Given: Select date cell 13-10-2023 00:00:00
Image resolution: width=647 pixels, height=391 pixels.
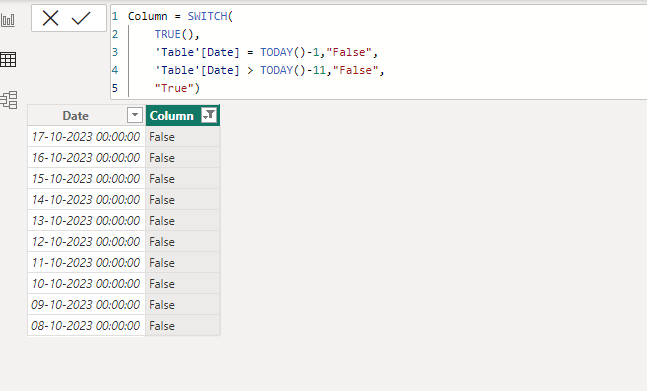Looking at the screenshot, I should pyautogui.click(x=86, y=221).
